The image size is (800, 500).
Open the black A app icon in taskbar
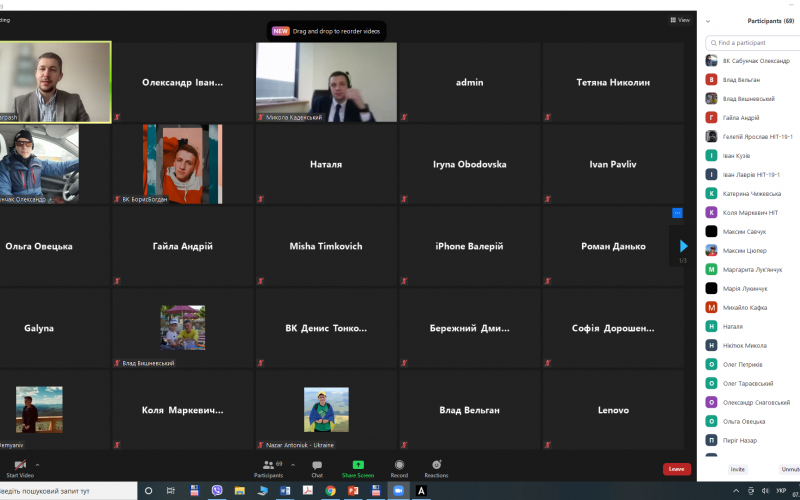(x=421, y=491)
